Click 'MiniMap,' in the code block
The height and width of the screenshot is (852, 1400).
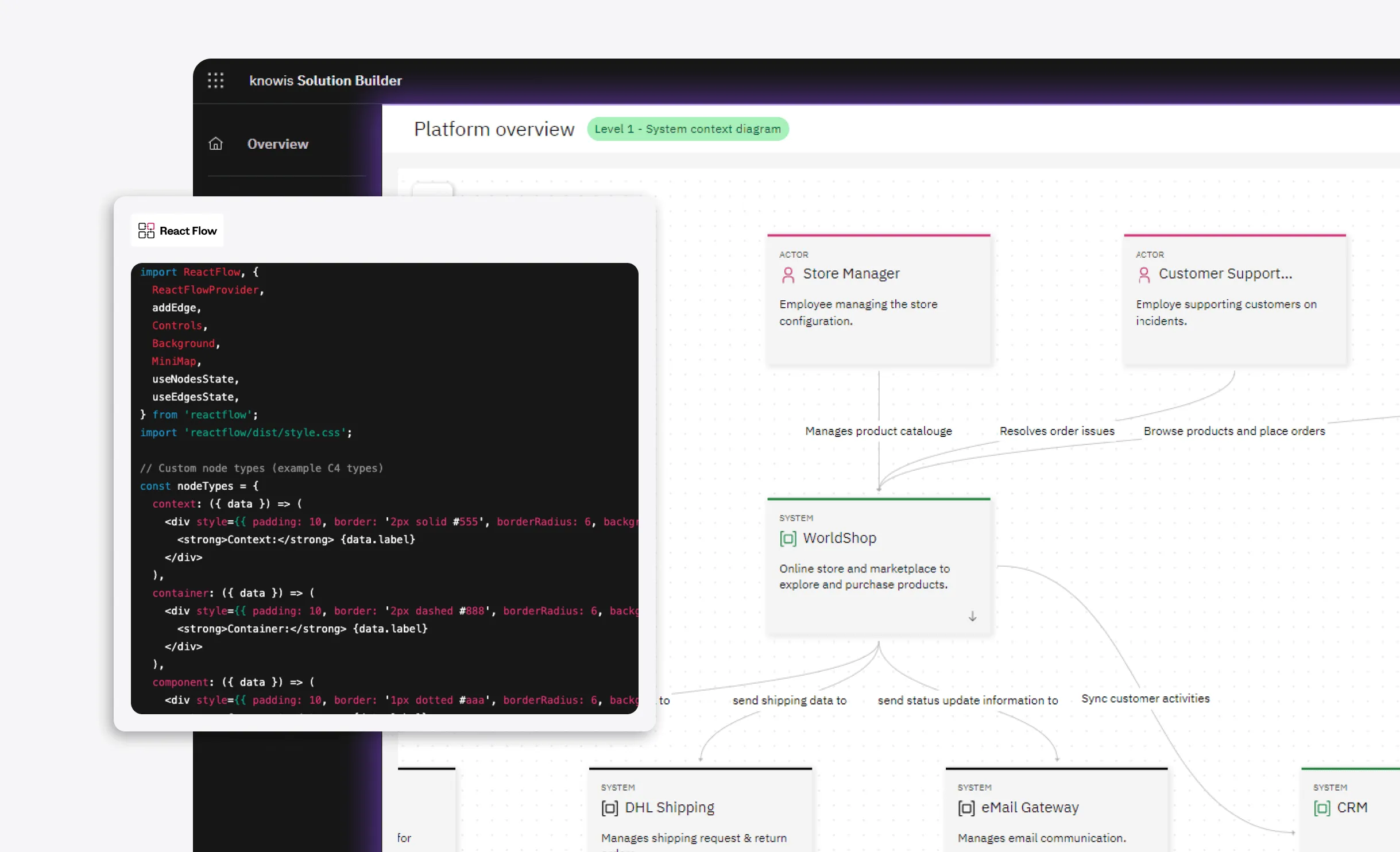tap(176, 361)
